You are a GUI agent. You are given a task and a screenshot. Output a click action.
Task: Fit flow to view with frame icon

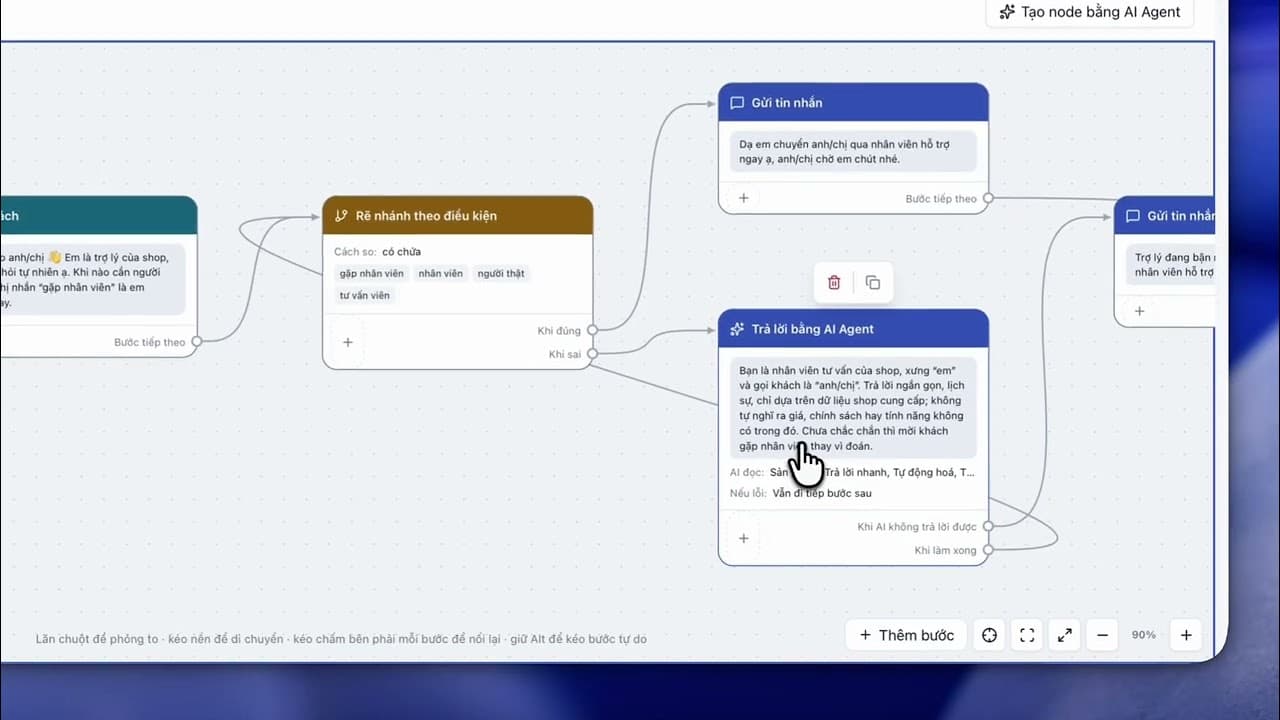pos(1027,635)
